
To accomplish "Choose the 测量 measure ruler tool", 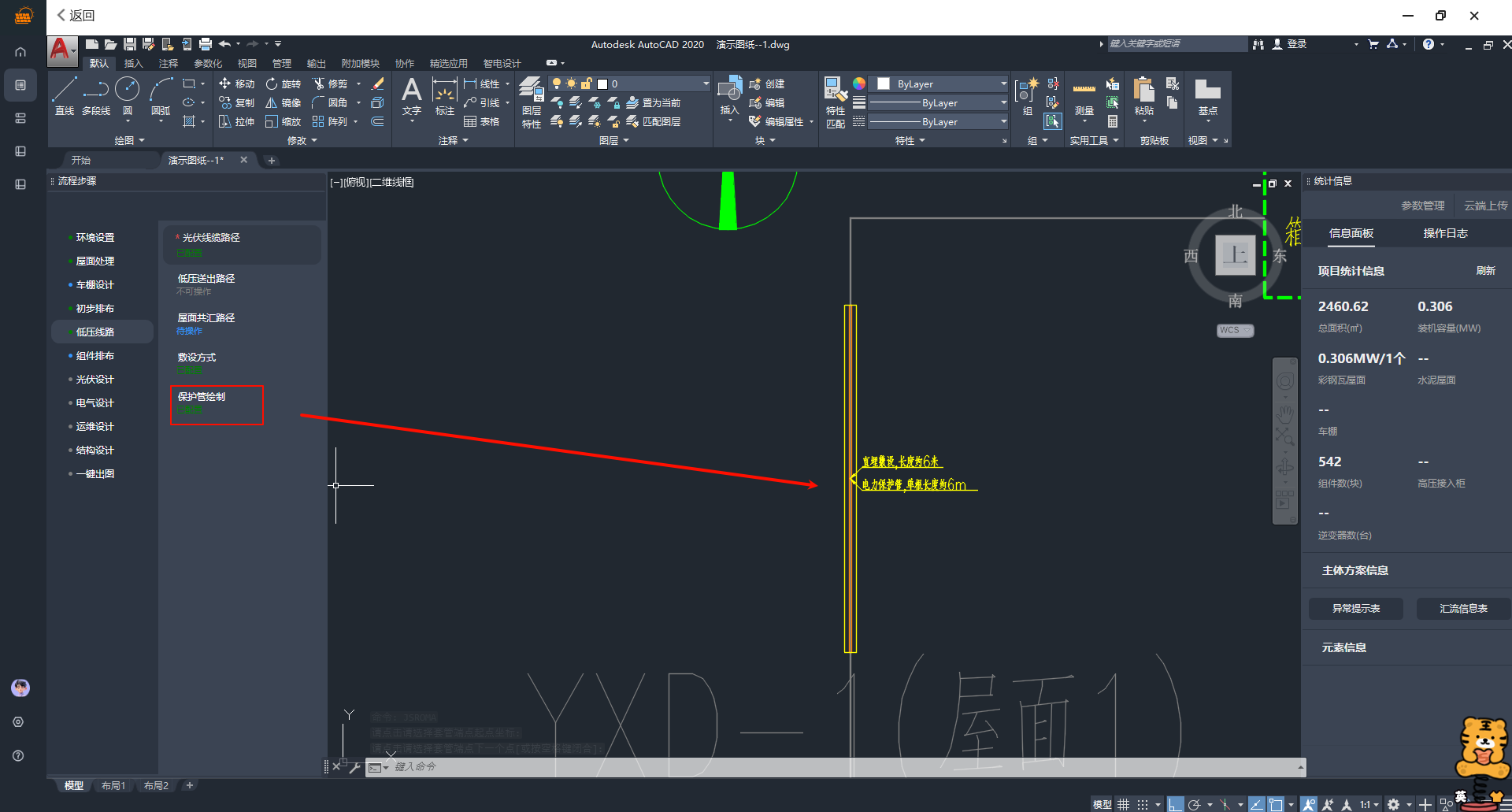I will (x=1084, y=97).
